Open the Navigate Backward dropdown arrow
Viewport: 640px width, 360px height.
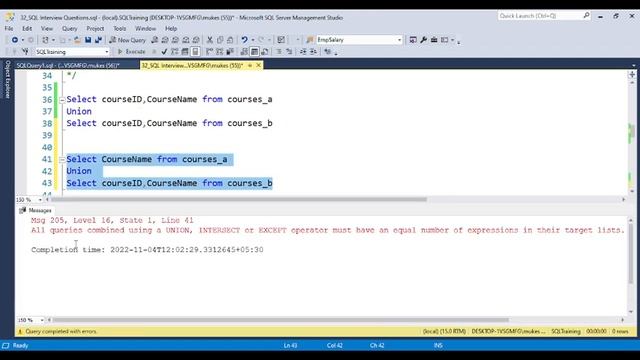[x=22, y=40]
